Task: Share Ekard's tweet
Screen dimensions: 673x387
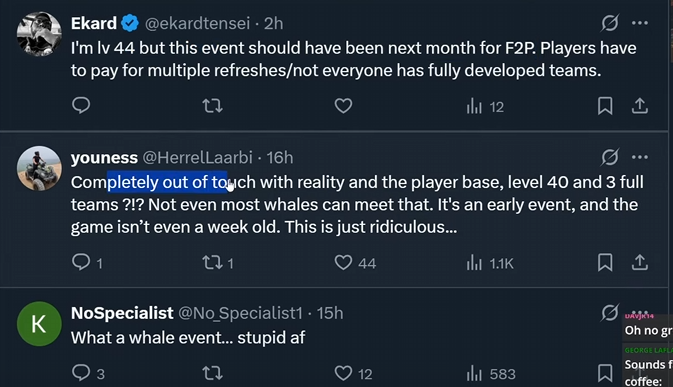Action: tap(640, 106)
